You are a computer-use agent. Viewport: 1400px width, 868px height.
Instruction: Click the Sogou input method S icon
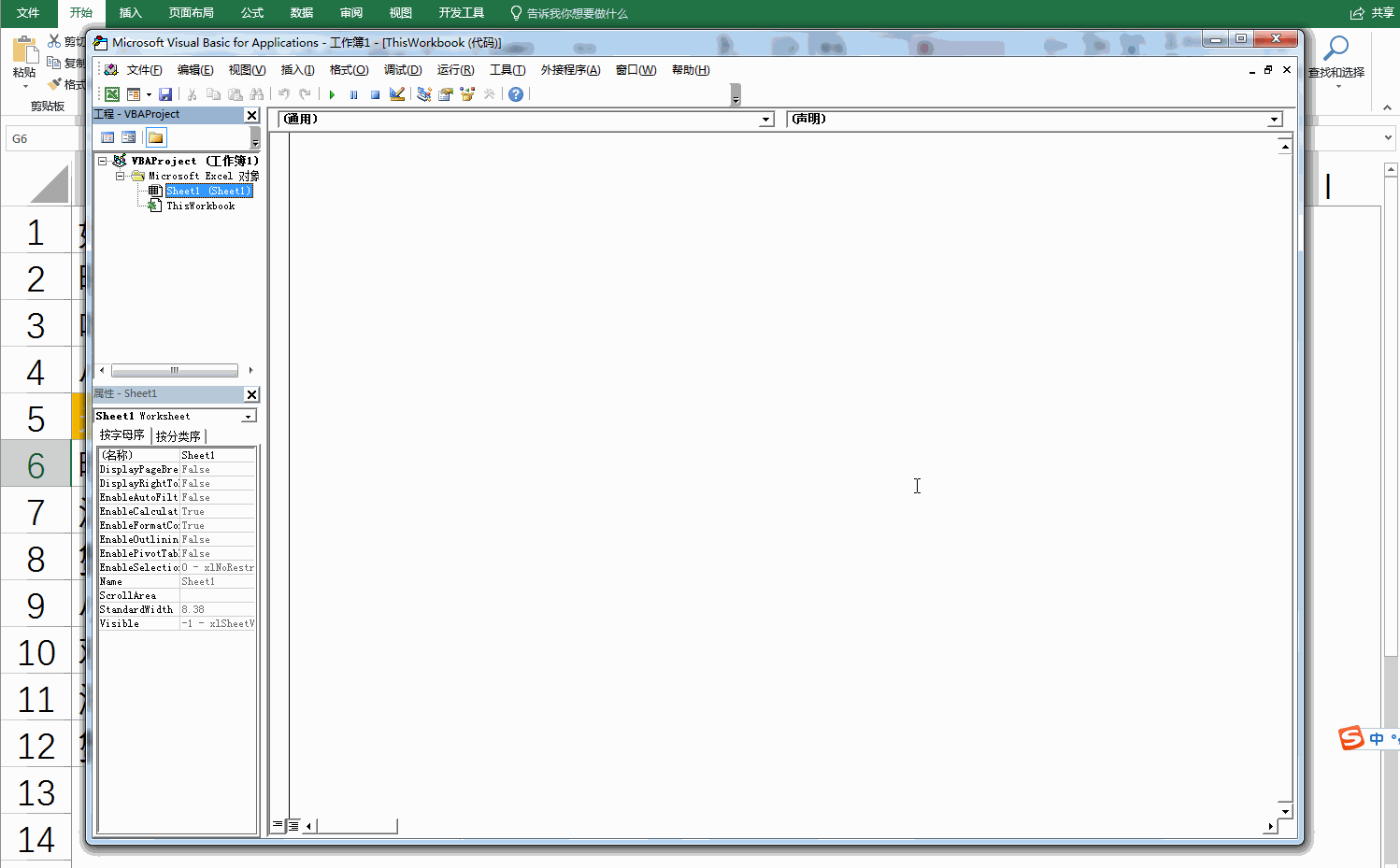(1351, 738)
